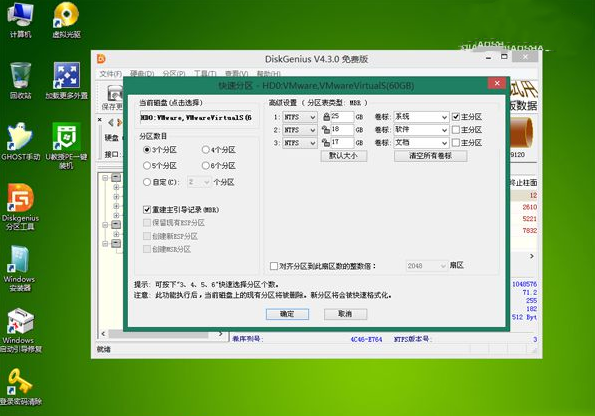The image size is (595, 416).
Task: Click the 加载更多外置 desktop icon
Action: [66, 80]
